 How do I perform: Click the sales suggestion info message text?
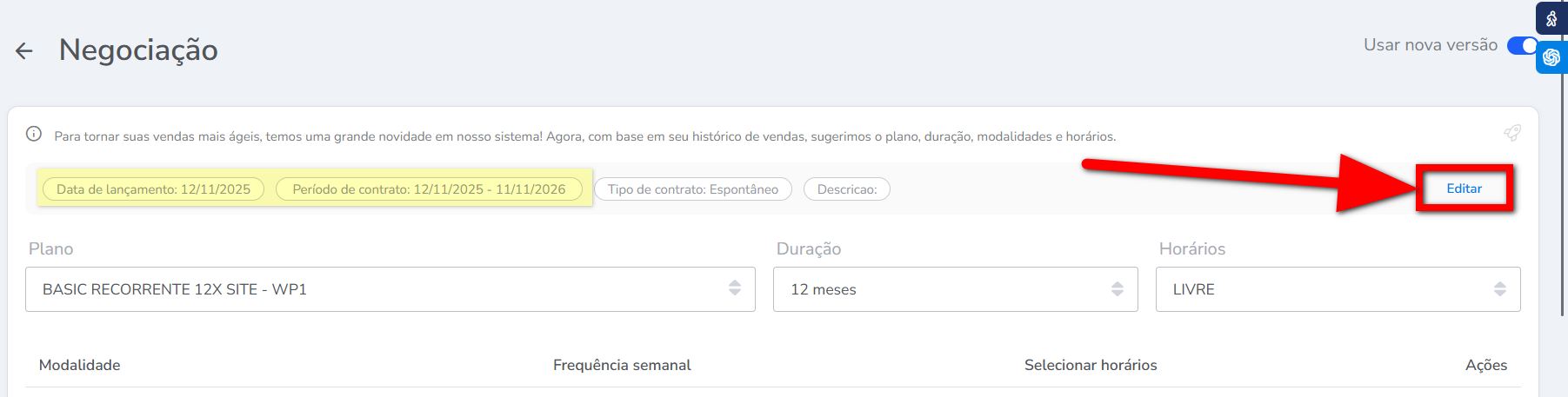[x=584, y=136]
